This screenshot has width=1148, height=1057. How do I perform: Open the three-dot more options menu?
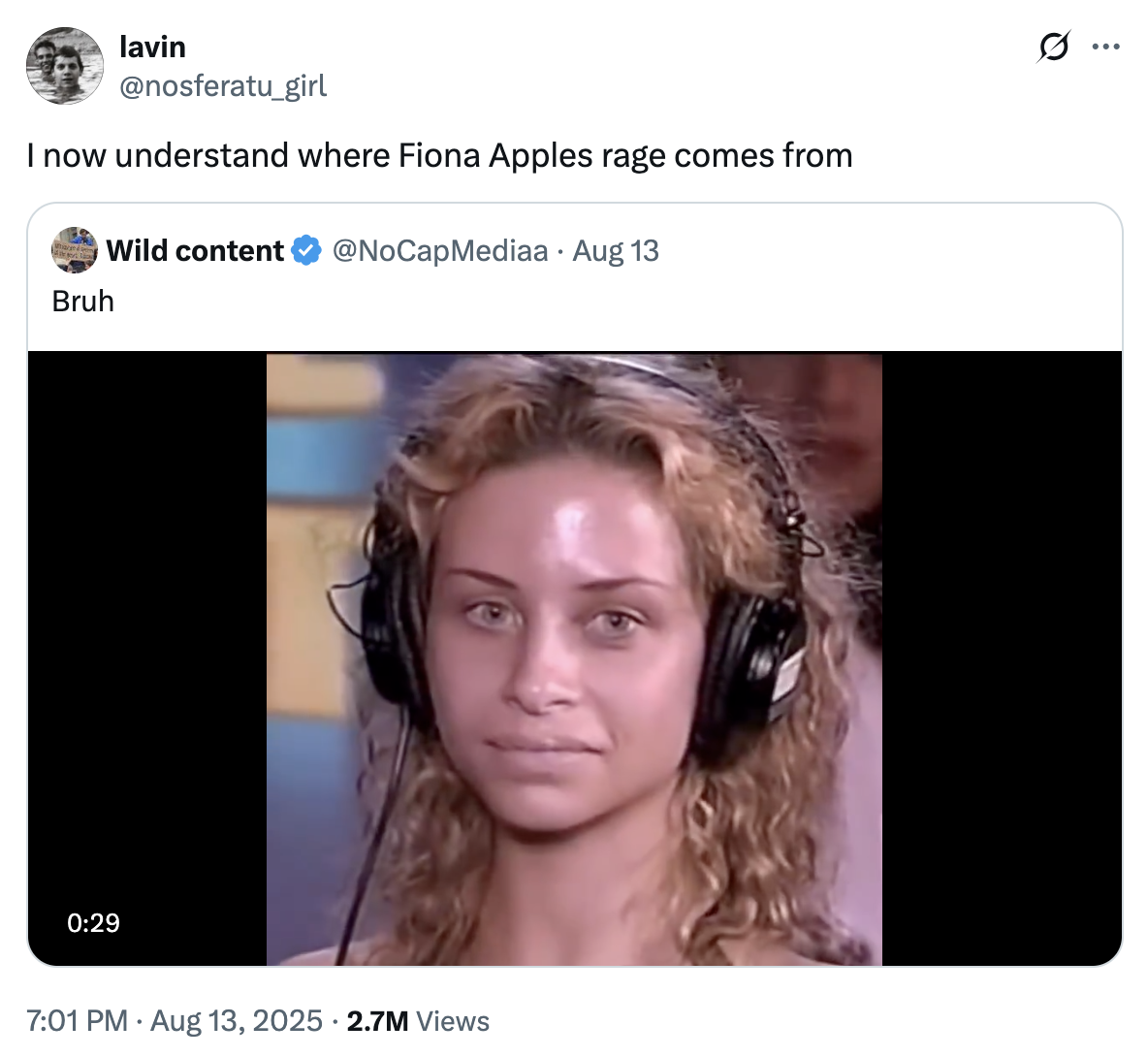coord(1105,47)
